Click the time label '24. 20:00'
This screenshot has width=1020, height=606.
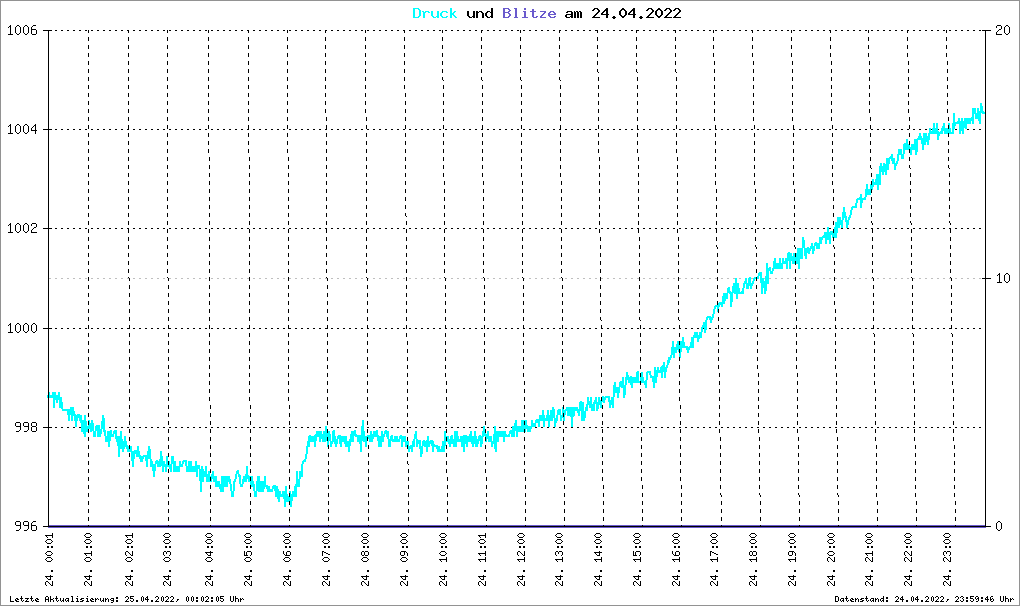tap(831, 560)
